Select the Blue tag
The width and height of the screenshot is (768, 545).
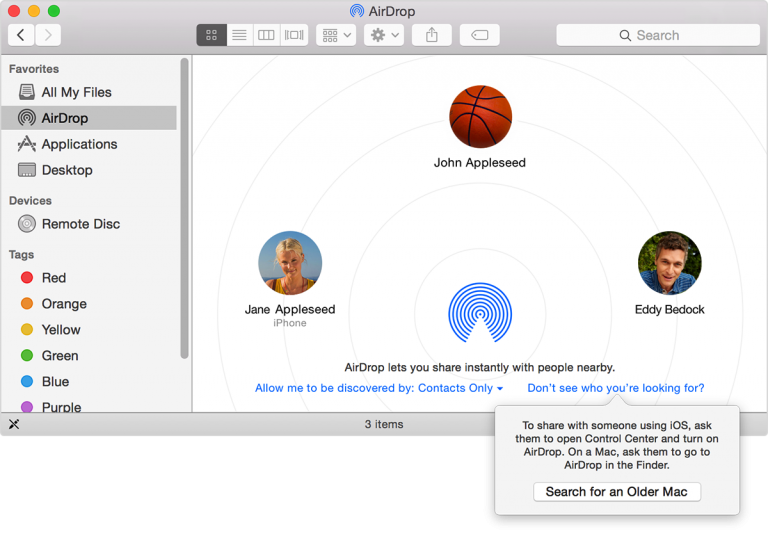(89, 381)
